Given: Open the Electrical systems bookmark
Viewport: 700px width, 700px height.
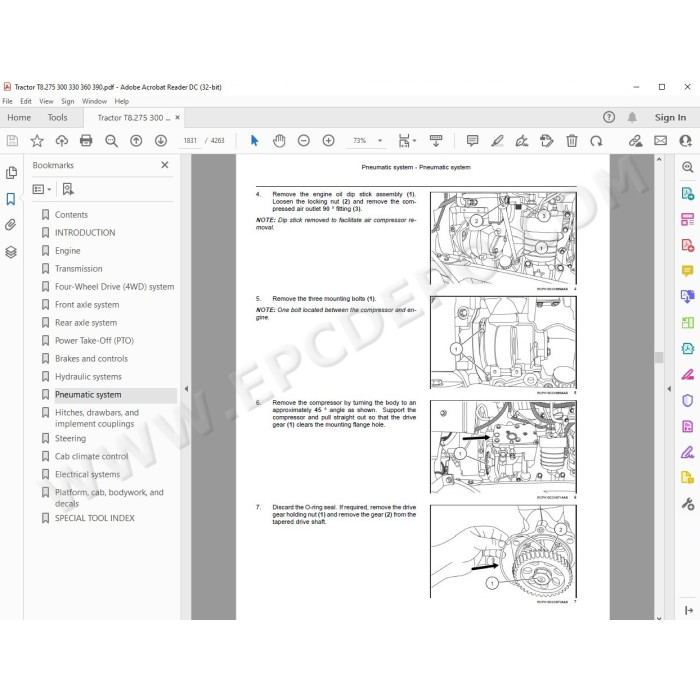Looking at the screenshot, I should tap(88, 474).
